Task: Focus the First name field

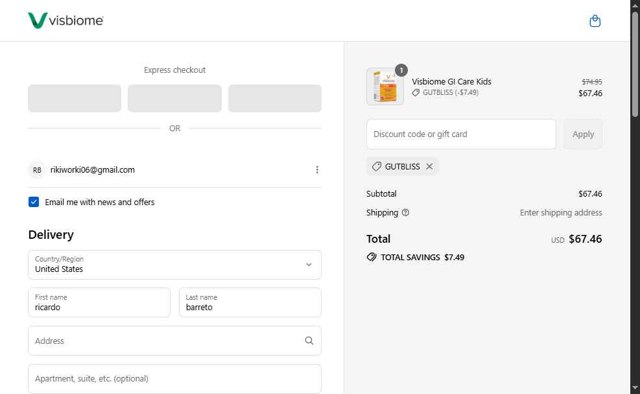Action: [x=99, y=302]
